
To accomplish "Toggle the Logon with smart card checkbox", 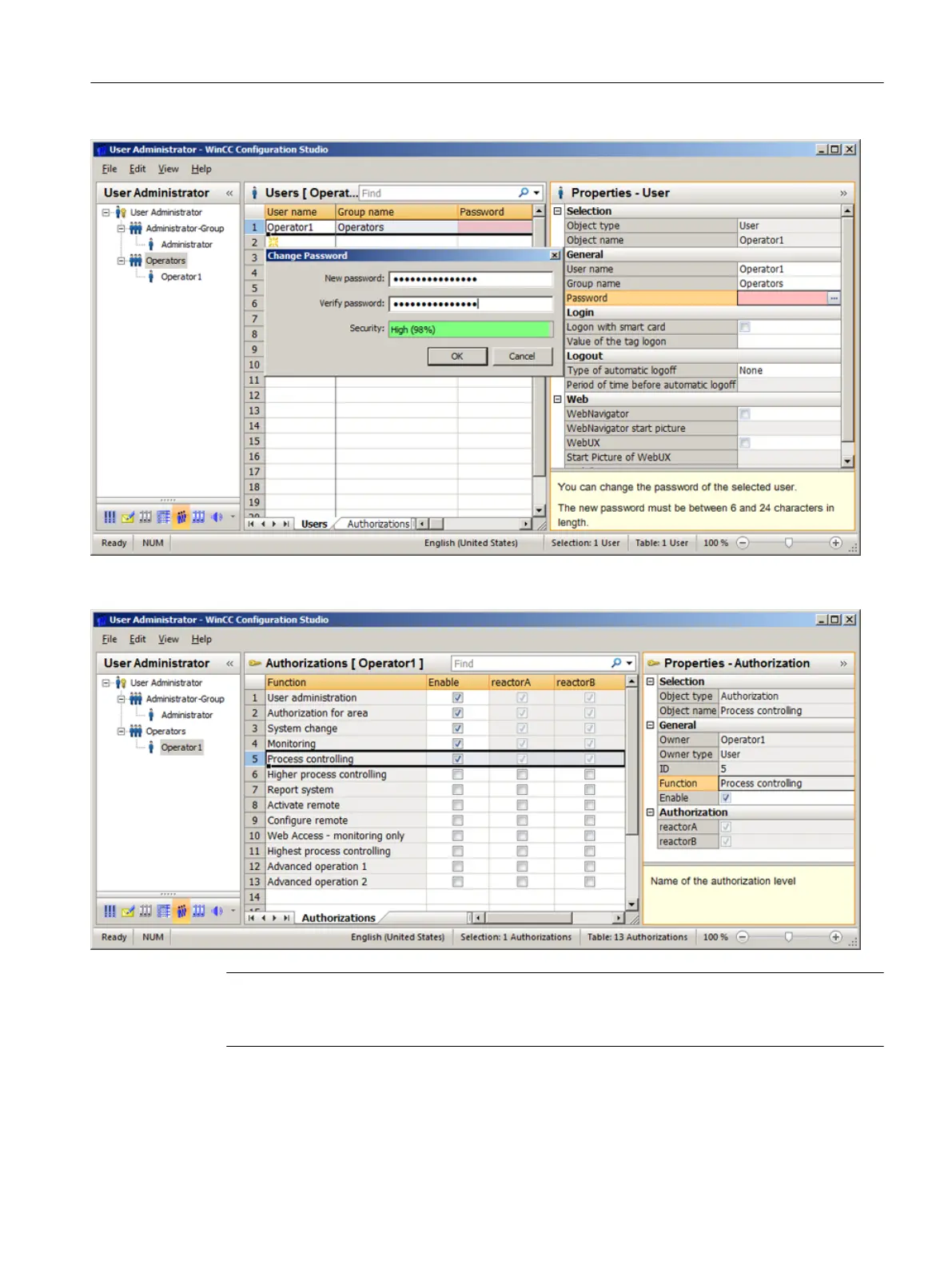I will click(745, 327).
